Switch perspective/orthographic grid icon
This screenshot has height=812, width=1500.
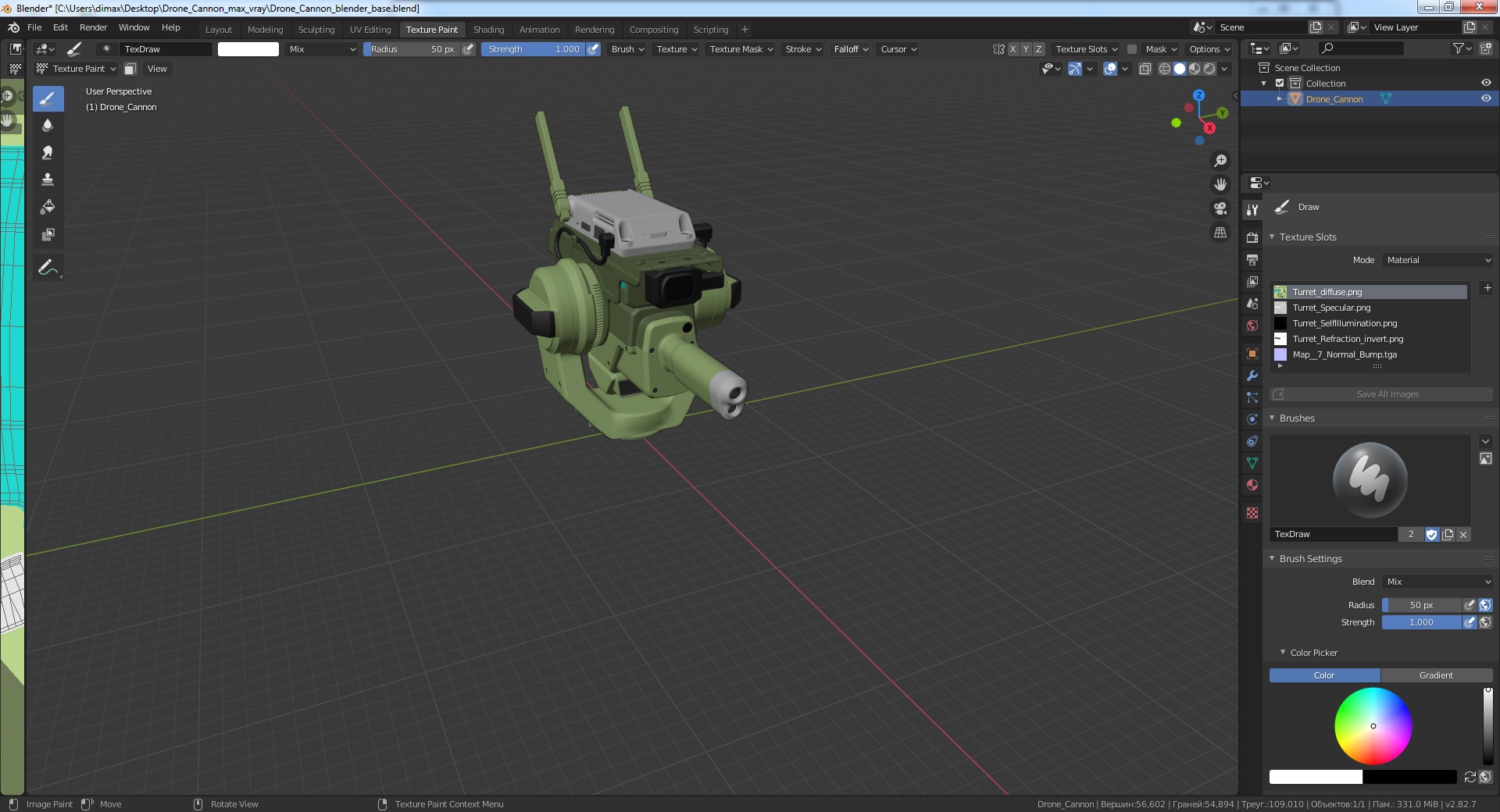click(x=1220, y=233)
